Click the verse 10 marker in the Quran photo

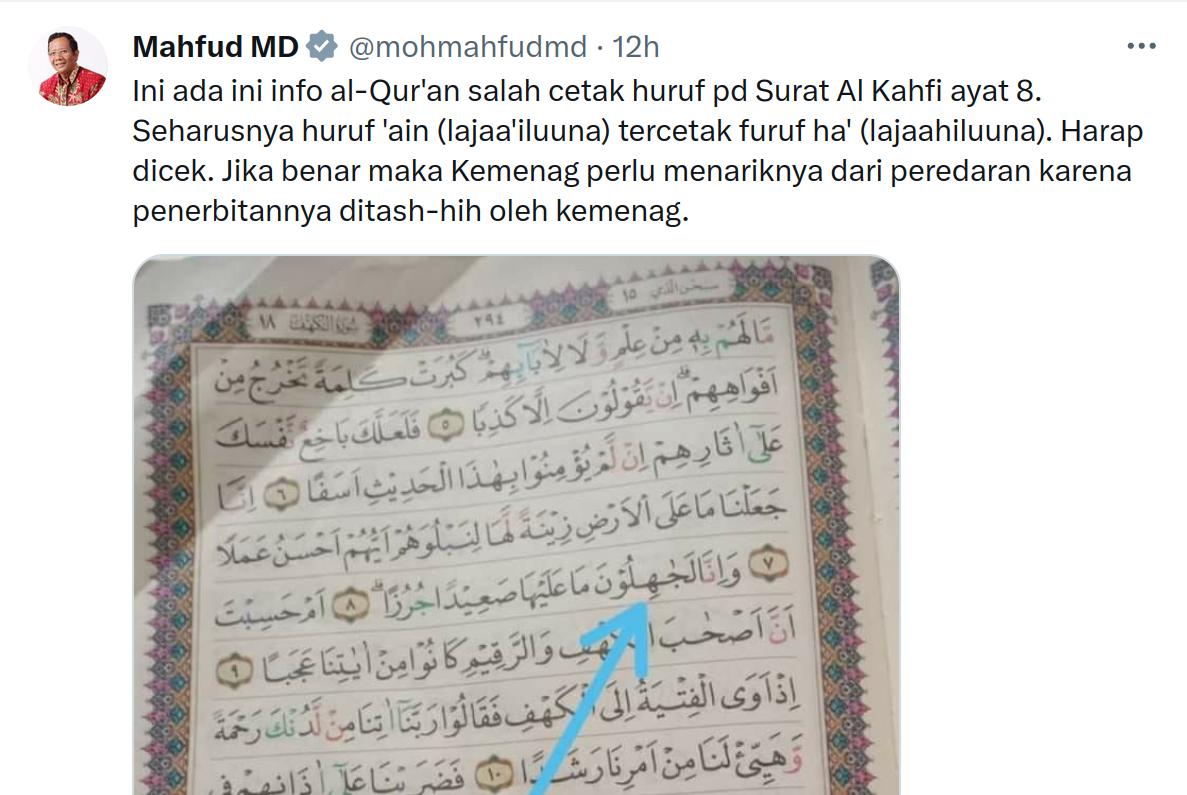493,774
